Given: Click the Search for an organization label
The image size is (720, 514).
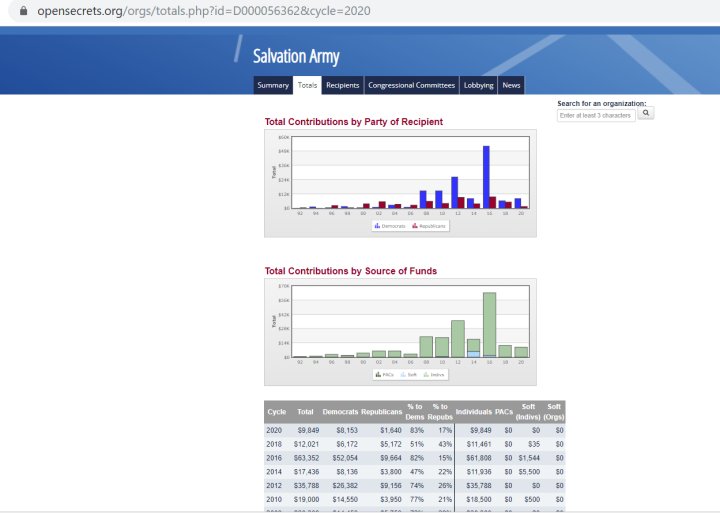Looking at the screenshot, I should [602, 103].
